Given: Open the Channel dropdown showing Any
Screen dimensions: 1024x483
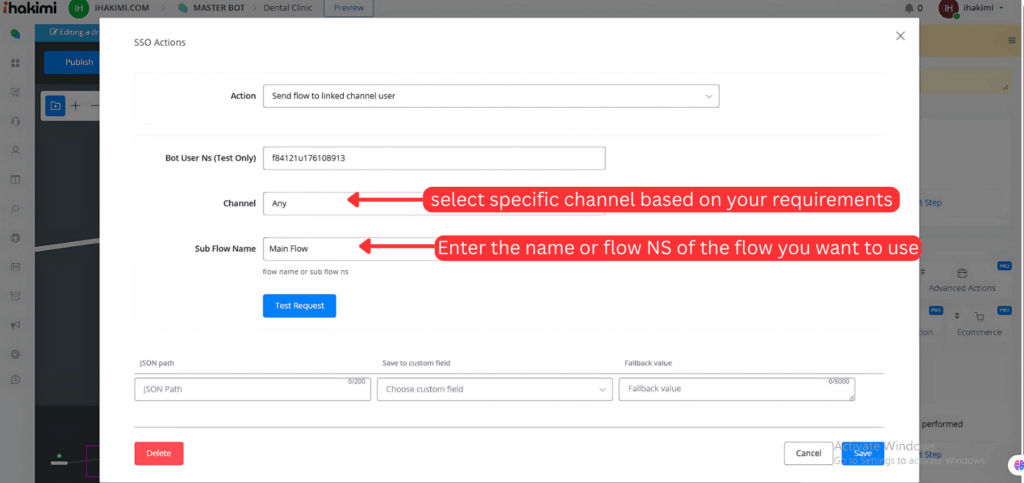Looking at the screenshot, I should click(305, 203).
